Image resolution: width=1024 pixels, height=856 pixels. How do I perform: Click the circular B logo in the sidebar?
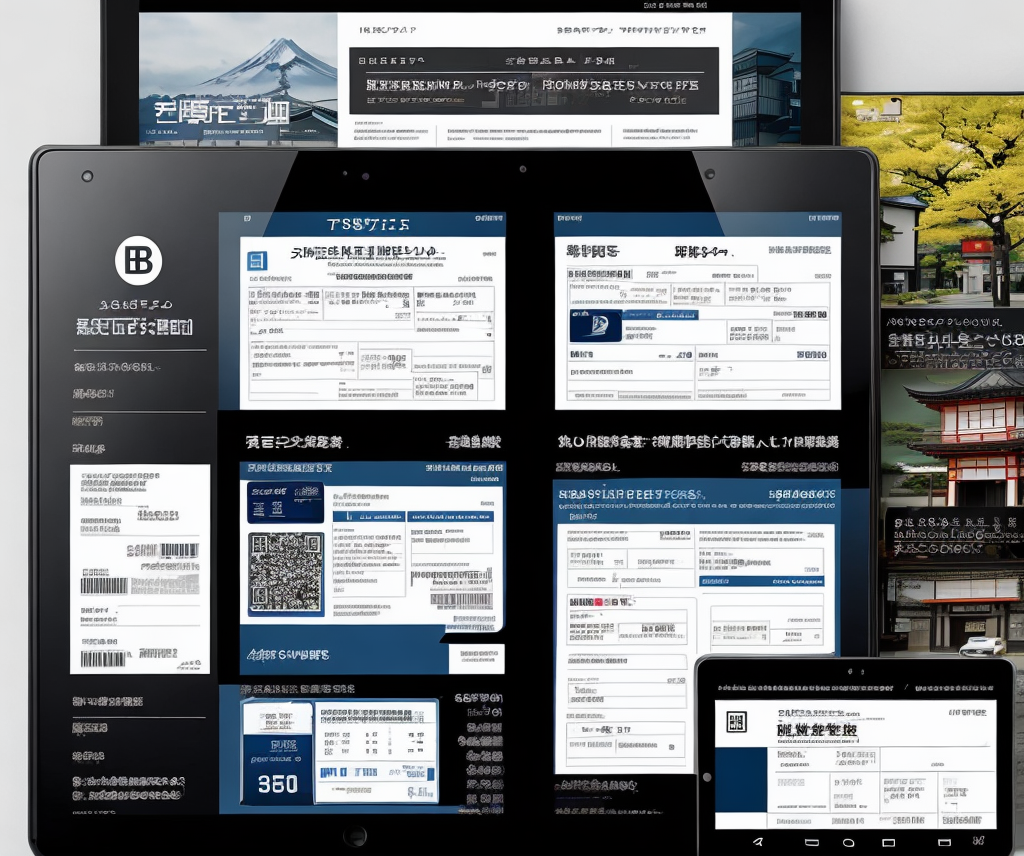(x=138, y=262)
